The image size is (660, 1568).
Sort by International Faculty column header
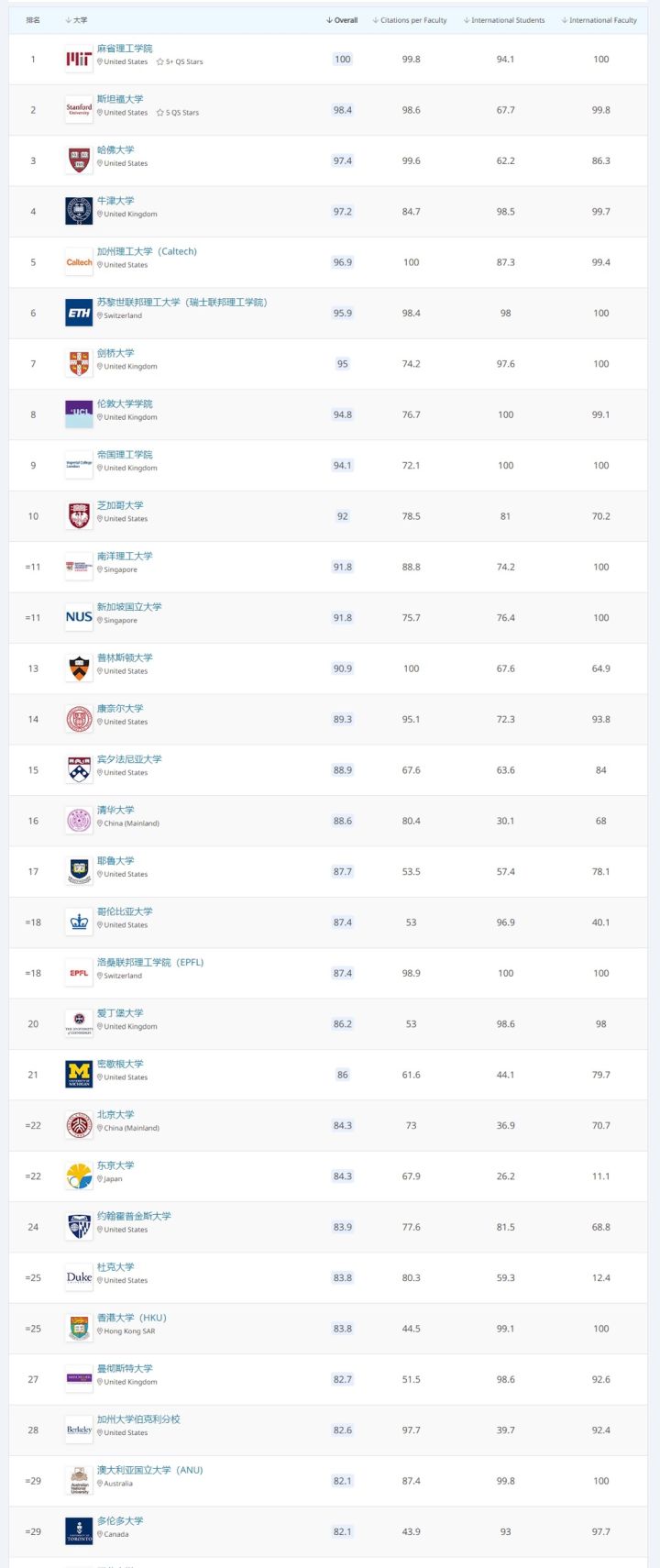[599, 20]
